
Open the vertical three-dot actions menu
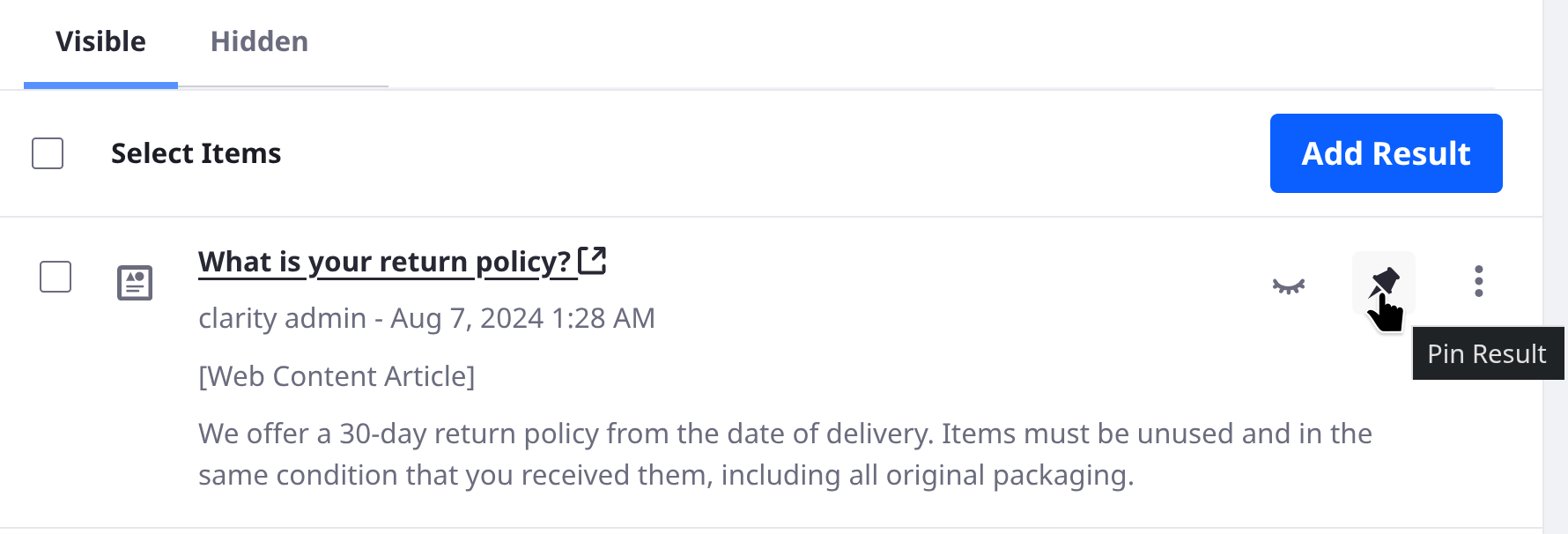coord(1479,281)
